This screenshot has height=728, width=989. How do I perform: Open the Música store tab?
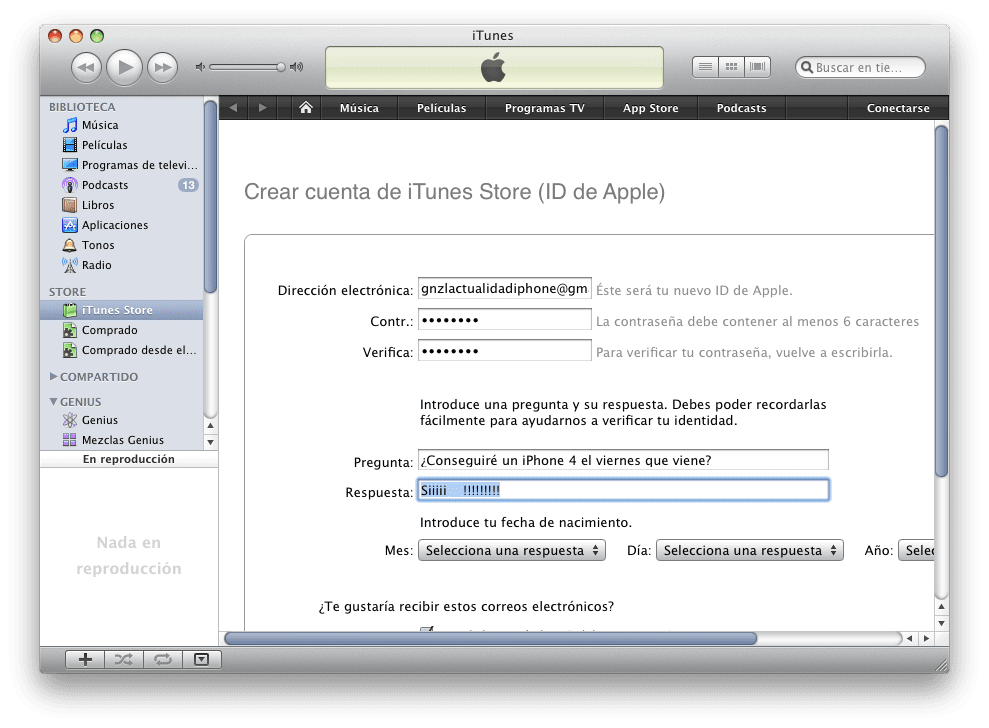coord(360,108)
